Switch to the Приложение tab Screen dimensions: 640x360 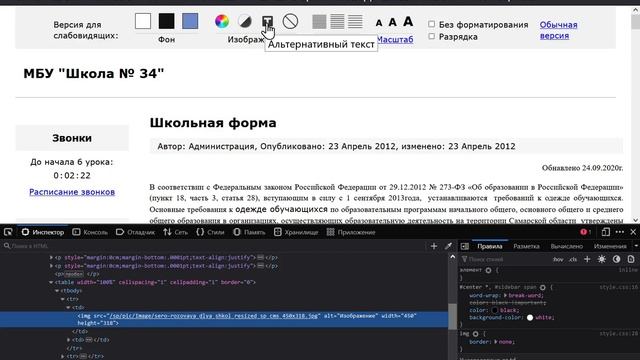point(351,232)
